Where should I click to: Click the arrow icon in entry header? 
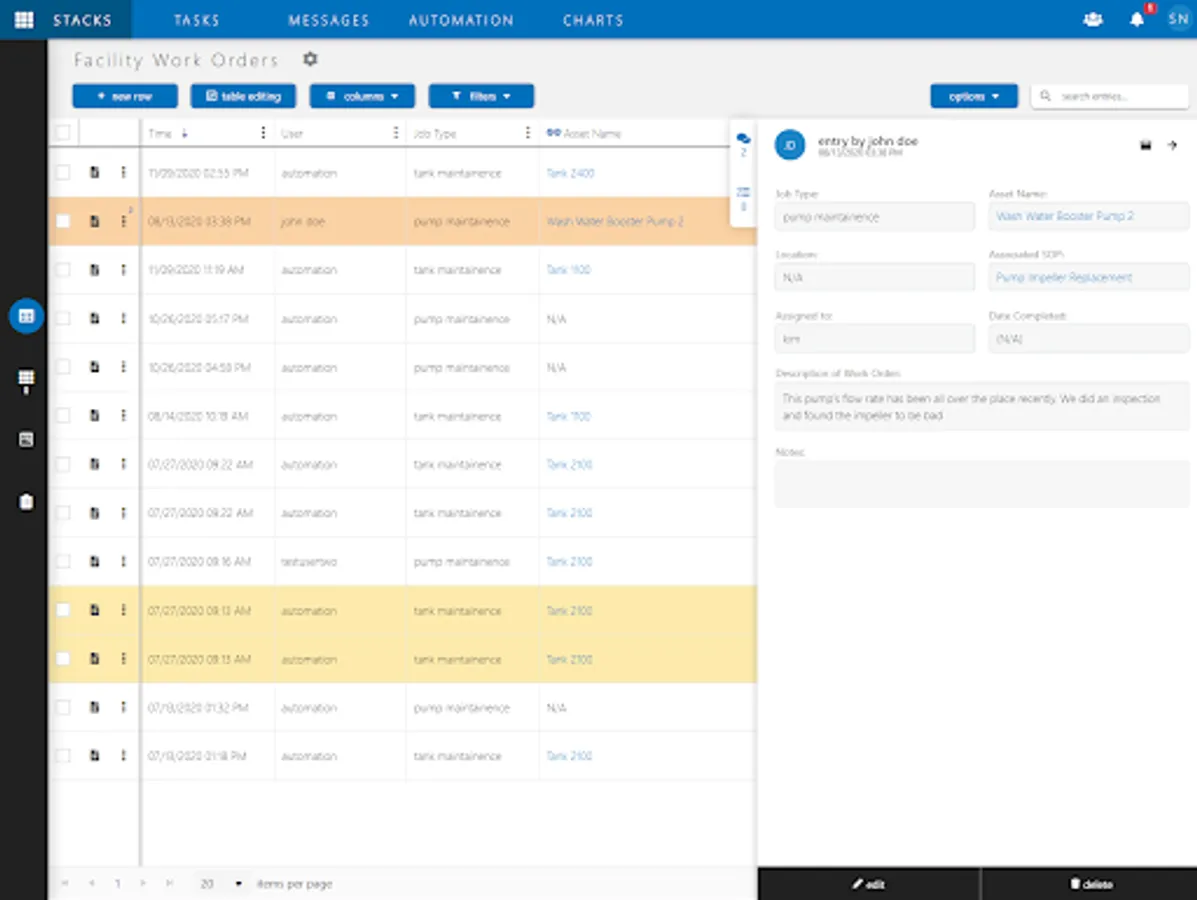(1172, 146)
